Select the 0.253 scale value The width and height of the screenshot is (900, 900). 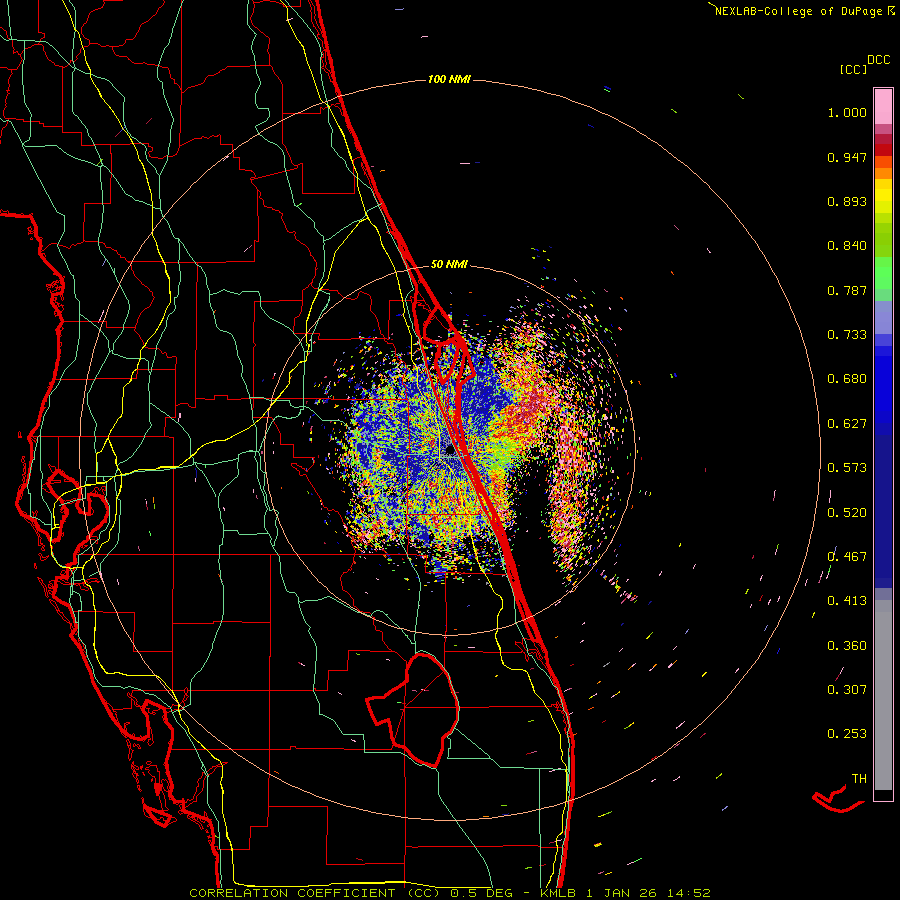point(847,734)
